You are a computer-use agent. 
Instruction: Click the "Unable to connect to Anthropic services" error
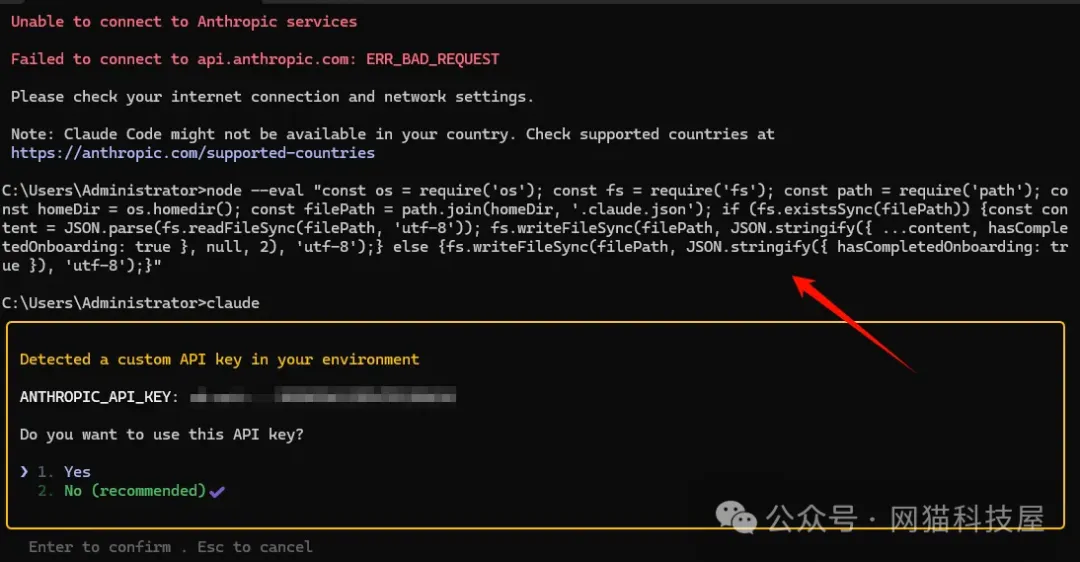coord(184,21)
